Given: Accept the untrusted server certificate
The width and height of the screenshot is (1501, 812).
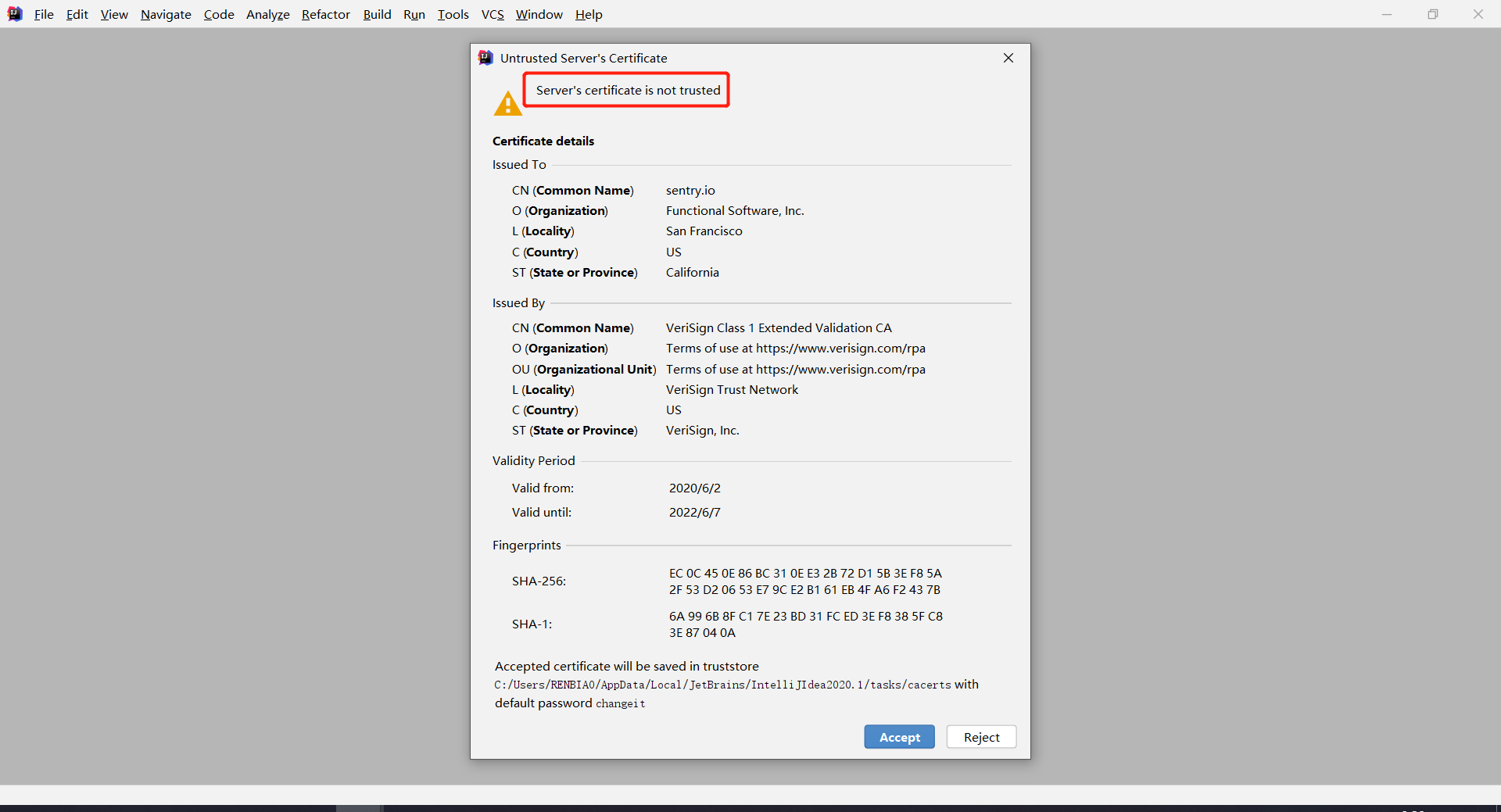Looking at the screenshot, I should pos(899,737).
